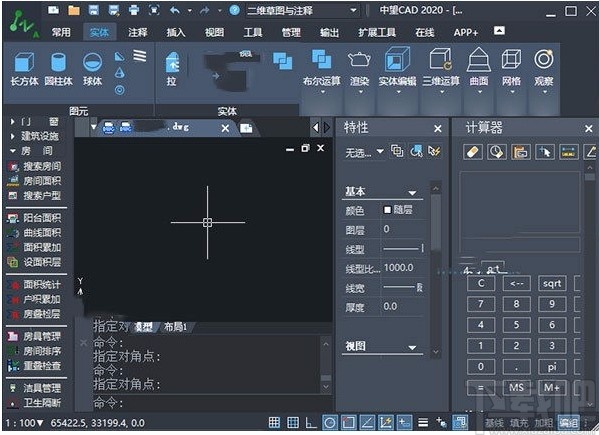Switch to the 布局1 layout tab
The height and width of the screenshot is (435, 599).
pos(175,327)
